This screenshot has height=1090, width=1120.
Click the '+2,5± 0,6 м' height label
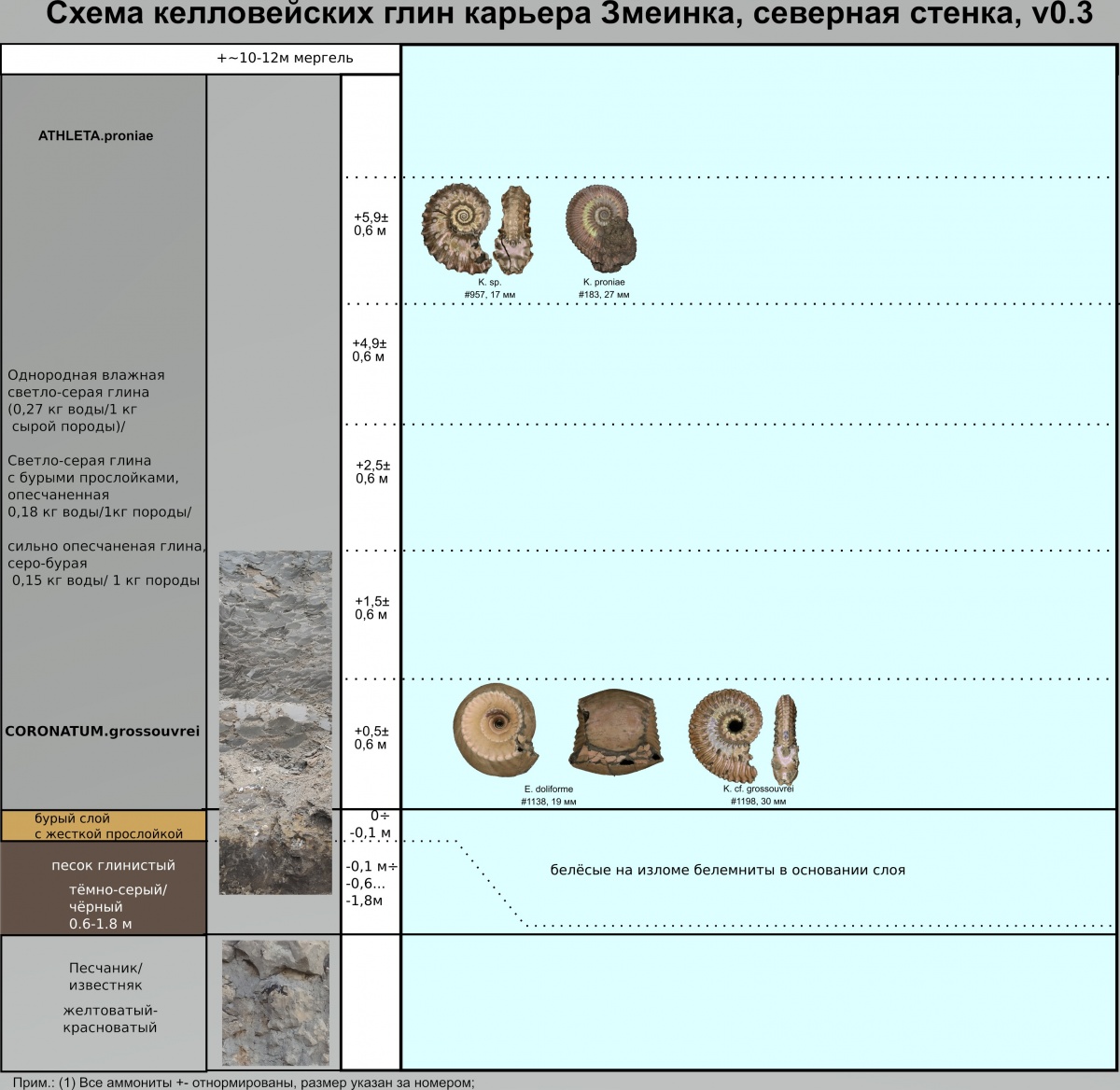[372, 472]
